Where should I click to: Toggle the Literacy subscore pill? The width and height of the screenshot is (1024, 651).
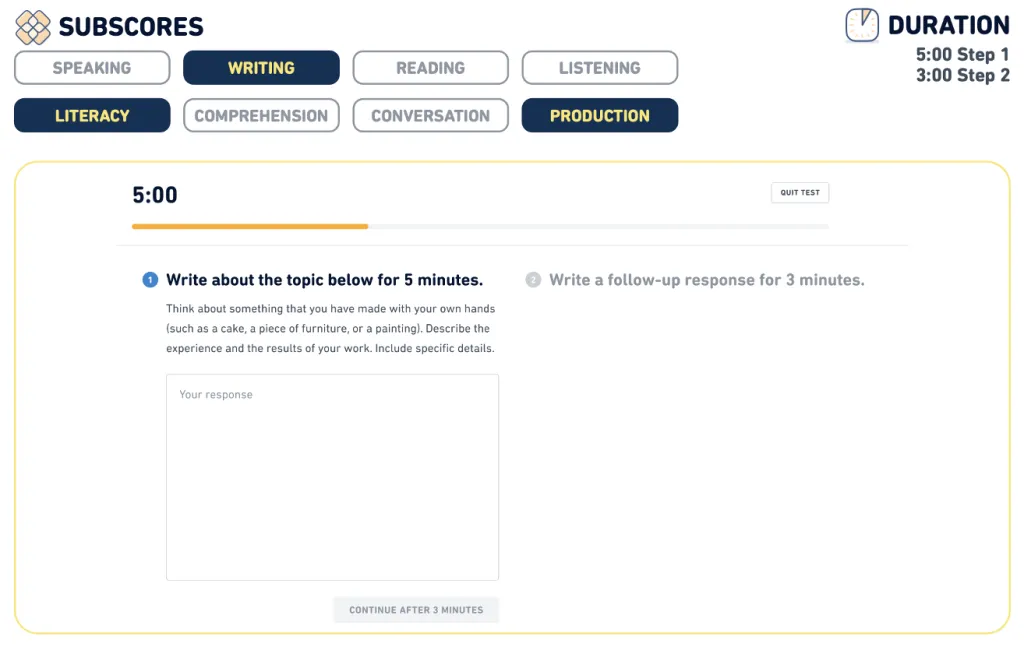pos(92,116)
